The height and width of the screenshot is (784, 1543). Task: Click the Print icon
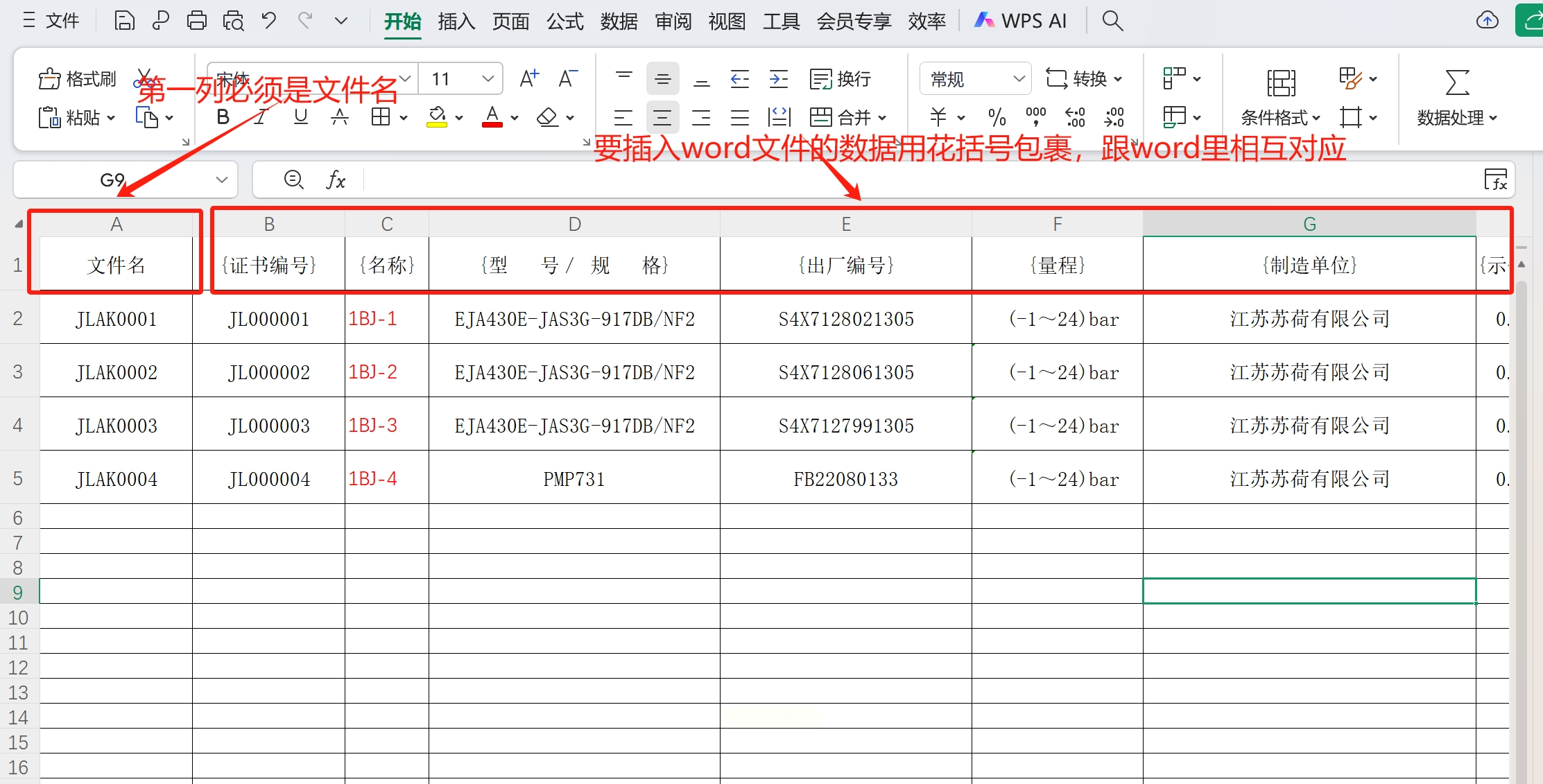pos(197,21)
